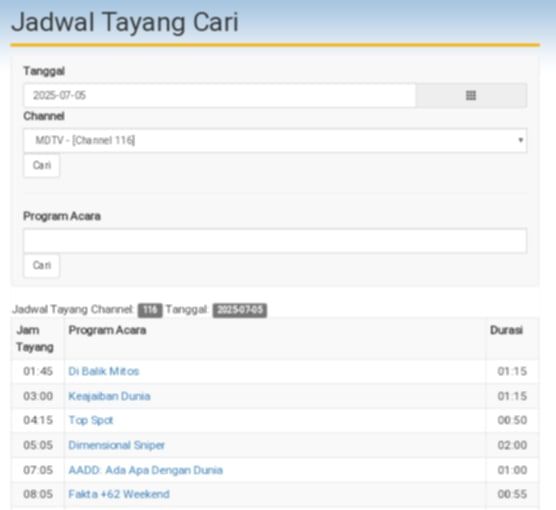Open the calendar date picker icon
Screen dimensions: 556x510
(x=471, y=95)
